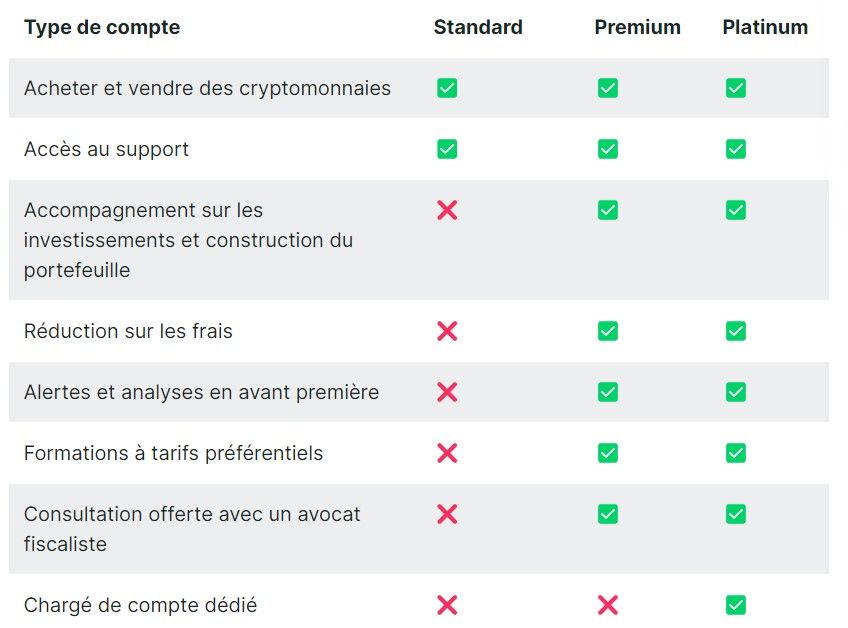Click Premium checkmark for Réduction sur les frais
The image size is (848, 628).
tap(607, 331)
